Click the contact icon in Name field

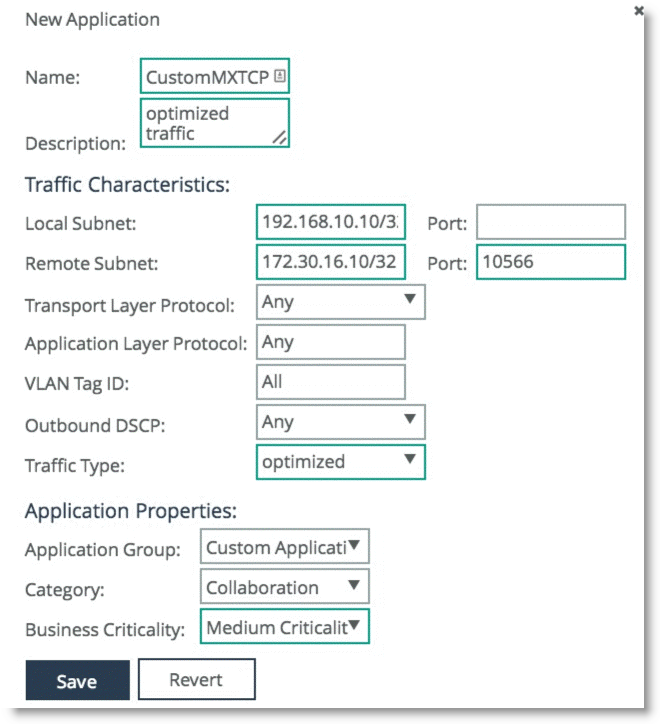(279, 76)
